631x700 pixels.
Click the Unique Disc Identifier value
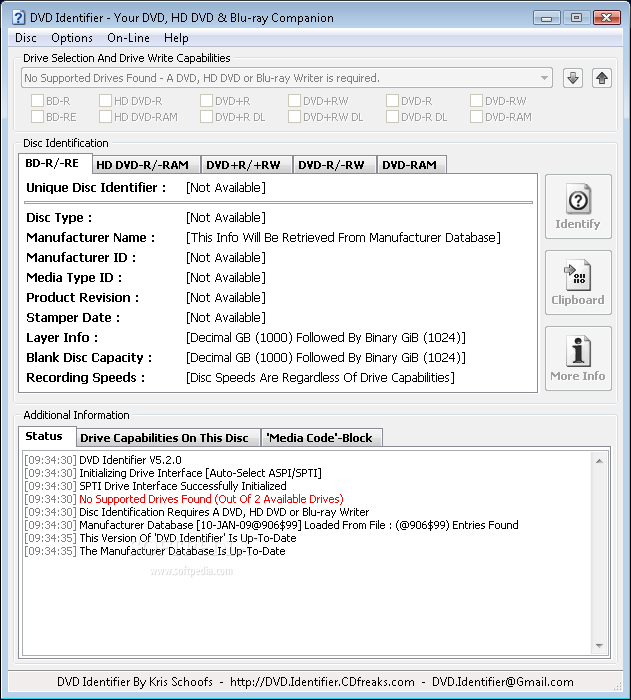pos(226,188)
